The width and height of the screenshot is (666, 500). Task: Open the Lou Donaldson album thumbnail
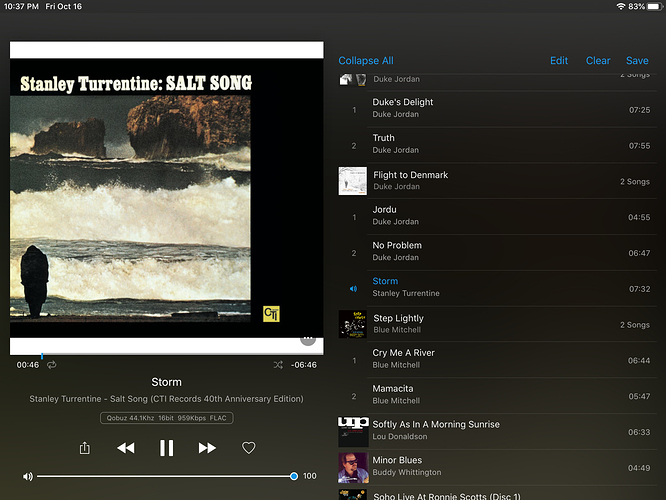[353, 432]
